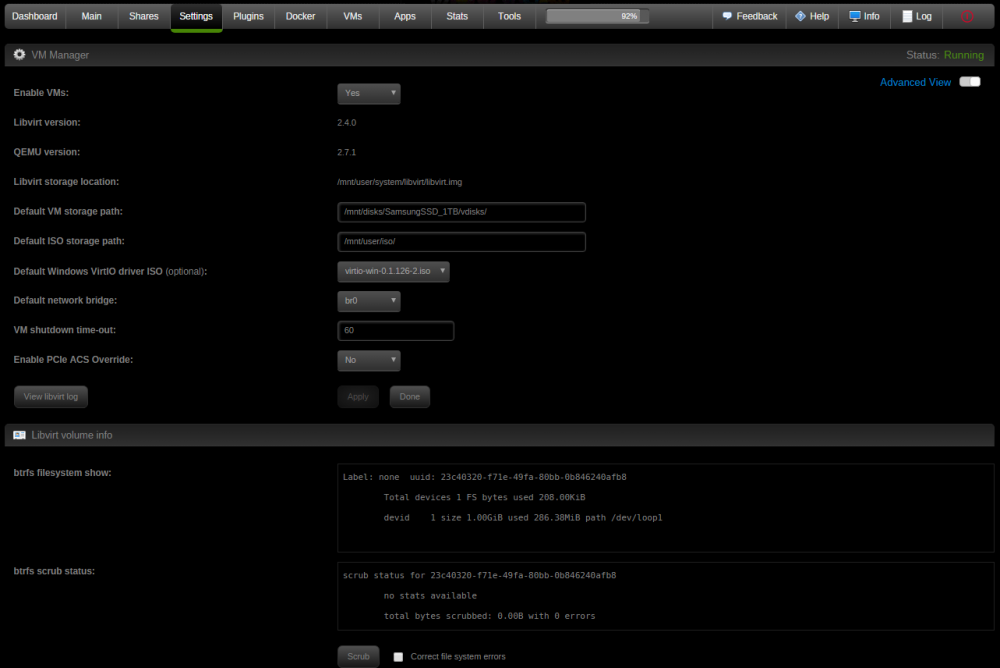Open the Default Windows VirtIO driver ISO dropdown
Screen dimensions: 1000x668
point(393,271)
